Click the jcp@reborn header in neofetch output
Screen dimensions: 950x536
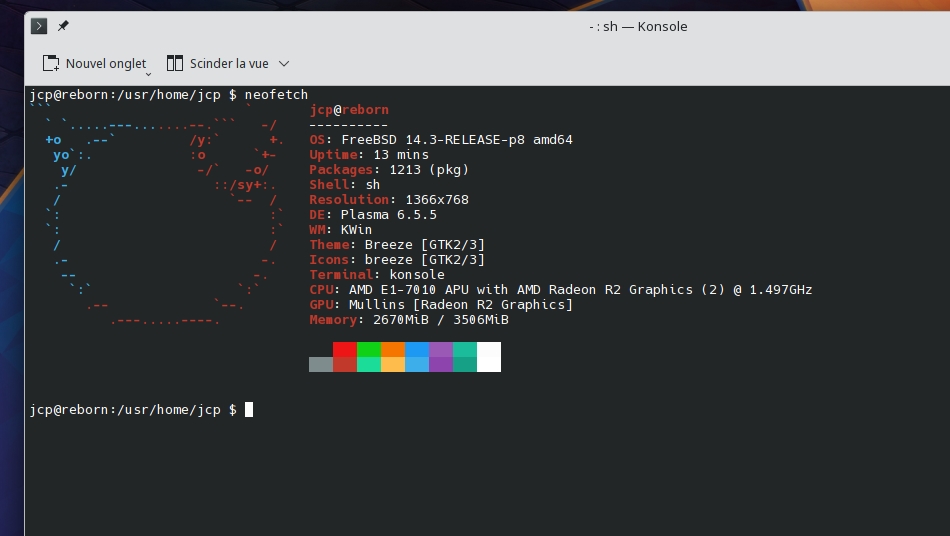[x=349, y=110]
